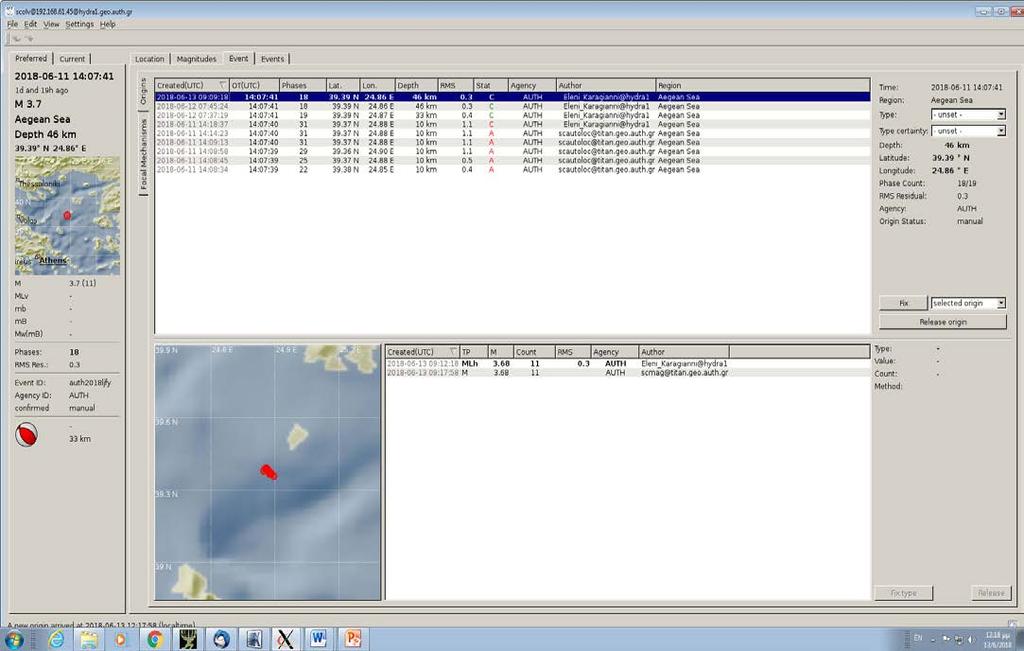Click the red epicenter on large map

[x=268, y=471]
